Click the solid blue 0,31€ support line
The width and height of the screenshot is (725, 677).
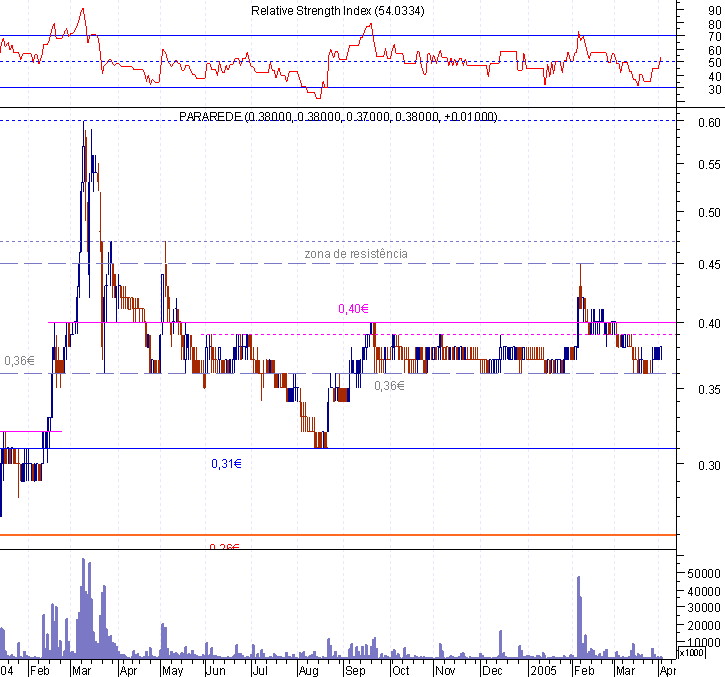[338, 449]
